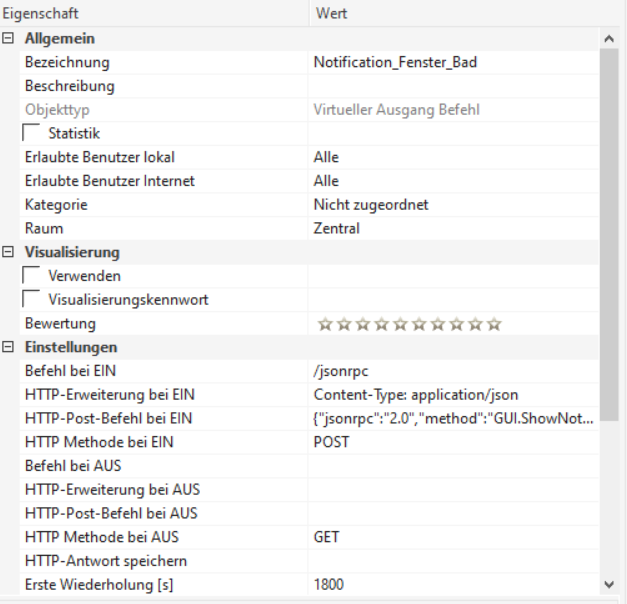The height and width of the screenshot is (604, 627).
Task: Collapse the Visualisierung section
Action: pos(8,252)
